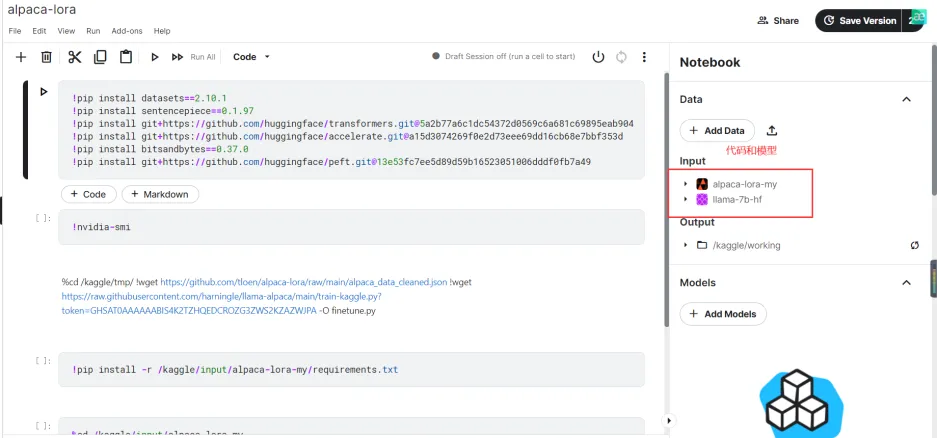Restart session with refresh icon
This screenshot has height=438, width=937.
pos(621,57)
